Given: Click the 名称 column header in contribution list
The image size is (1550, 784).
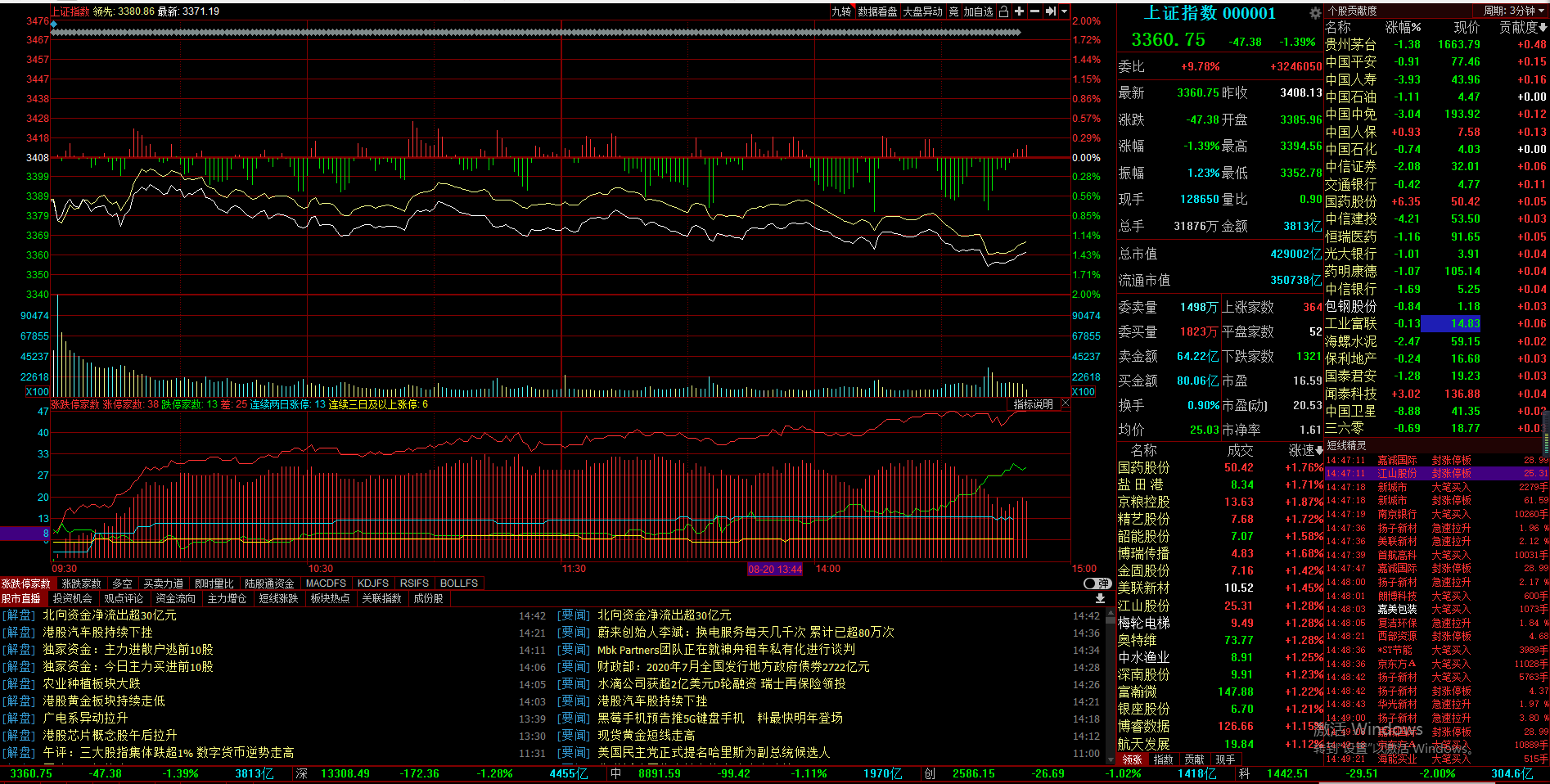Looking at the screenshot, I should (1338, 28).
